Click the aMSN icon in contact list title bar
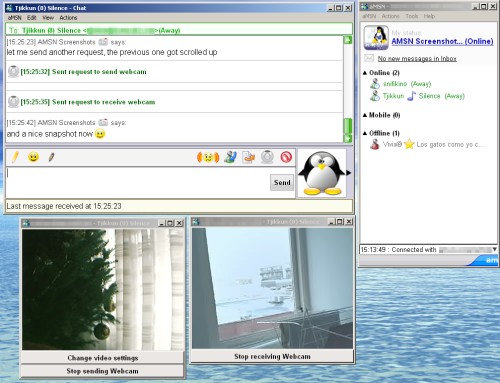The image size is (500, 383). click(364, 6)
